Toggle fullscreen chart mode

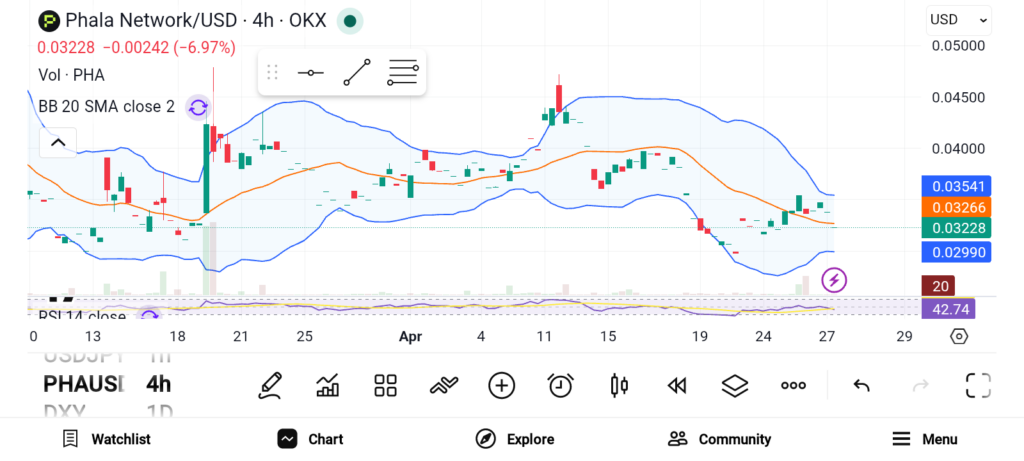[x=977, y=385]
